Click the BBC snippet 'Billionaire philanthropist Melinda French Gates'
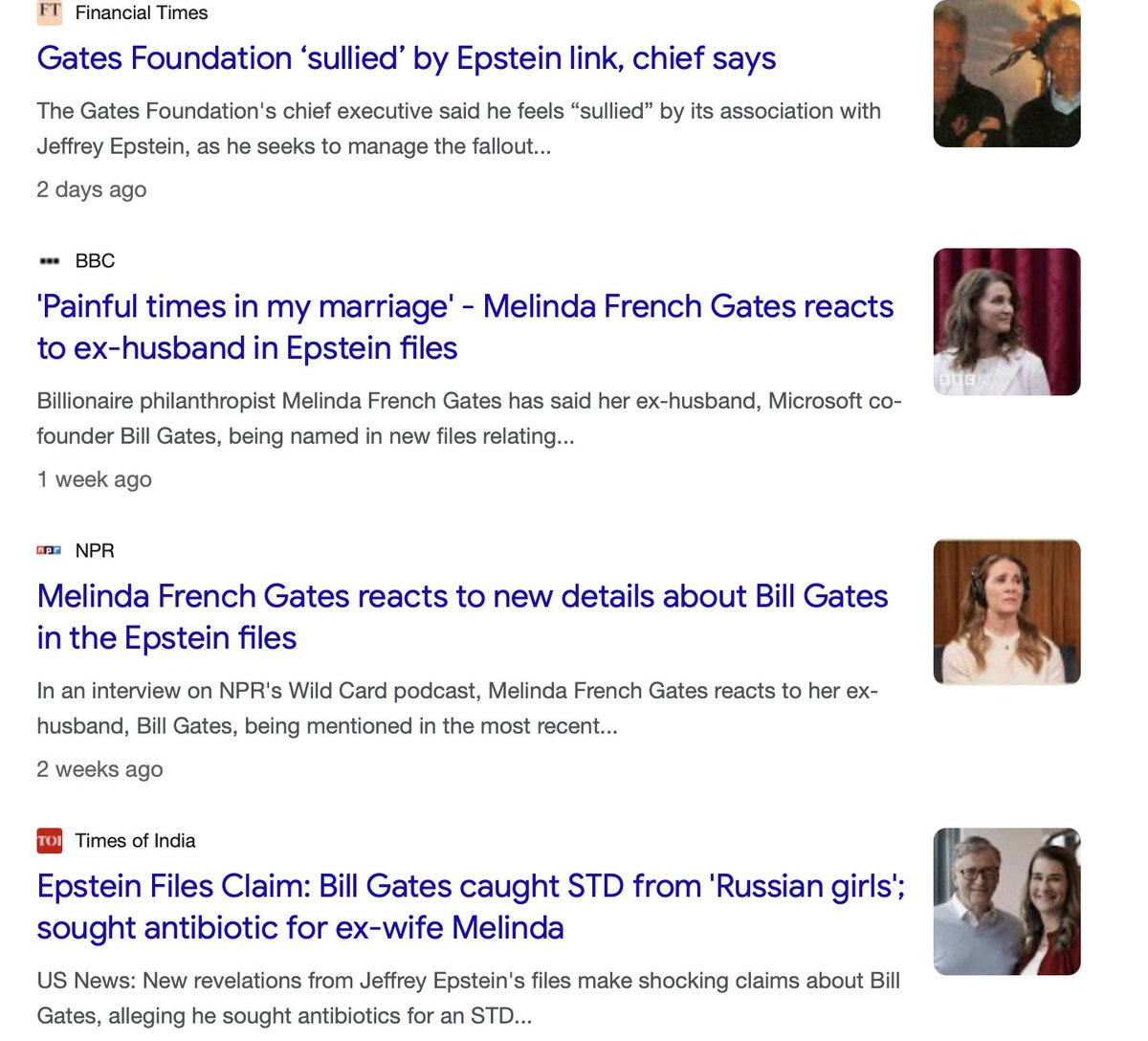The width and height of the screenshot is (1148, 1041). point(469,418)
